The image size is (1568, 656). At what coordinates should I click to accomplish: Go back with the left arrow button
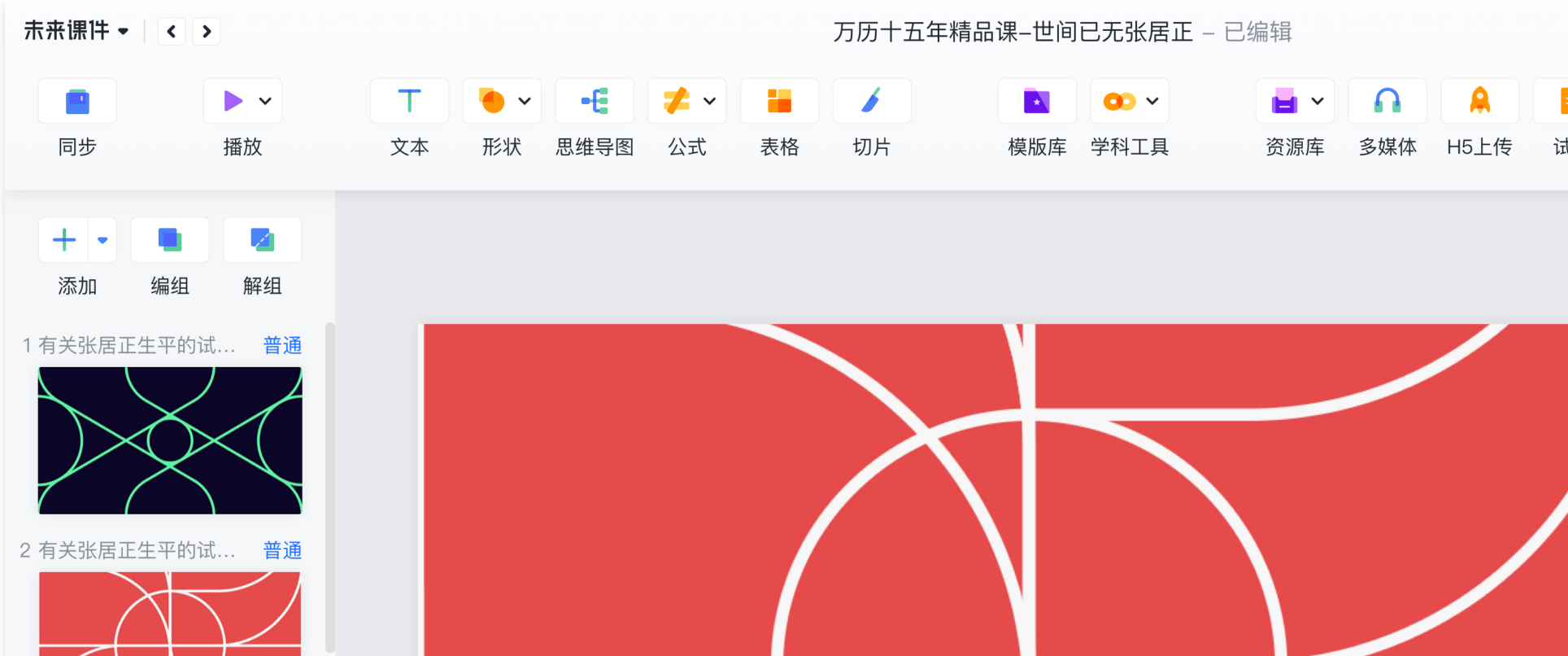click(x=171, y=31)
